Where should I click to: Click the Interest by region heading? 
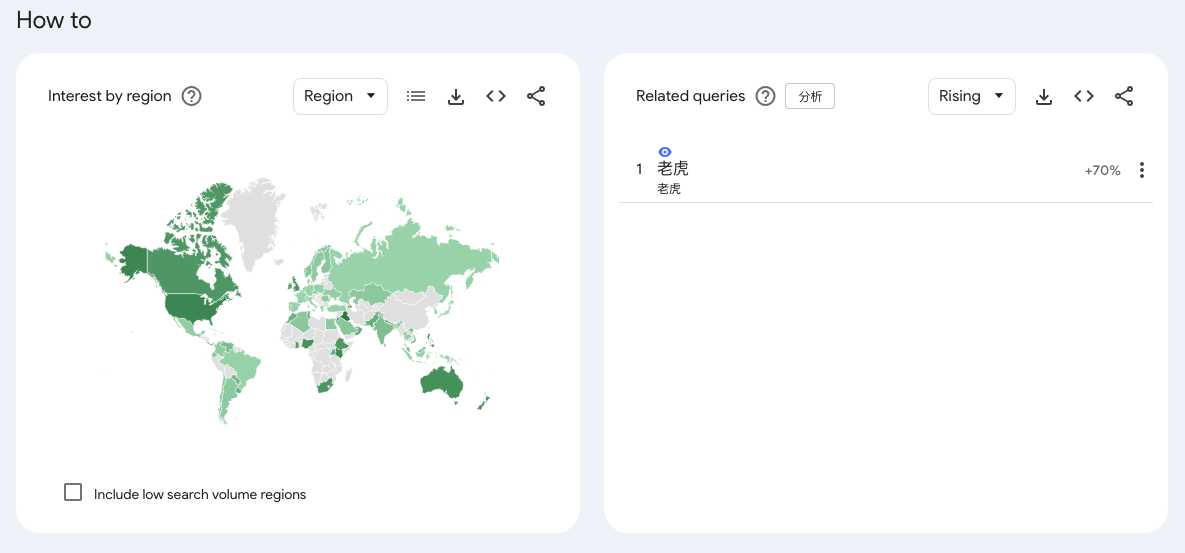click(x=110, y=97)
